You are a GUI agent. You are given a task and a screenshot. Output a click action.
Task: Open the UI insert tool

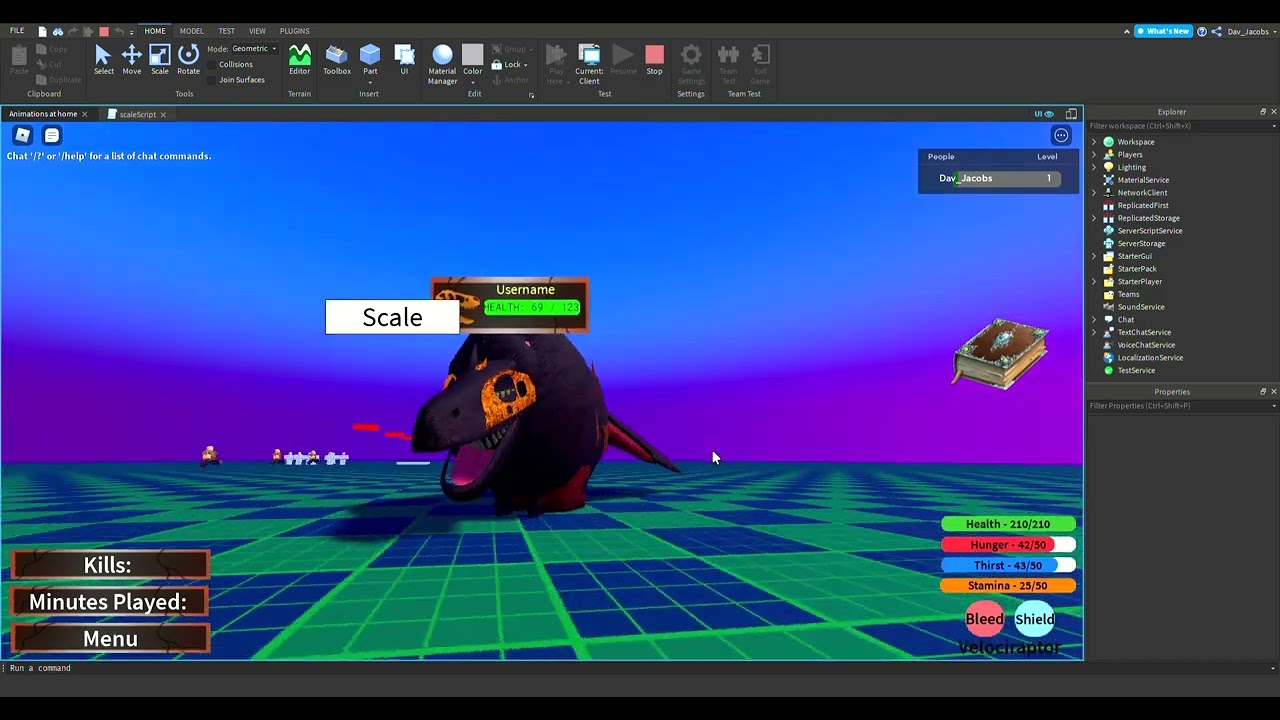point(404,60)
